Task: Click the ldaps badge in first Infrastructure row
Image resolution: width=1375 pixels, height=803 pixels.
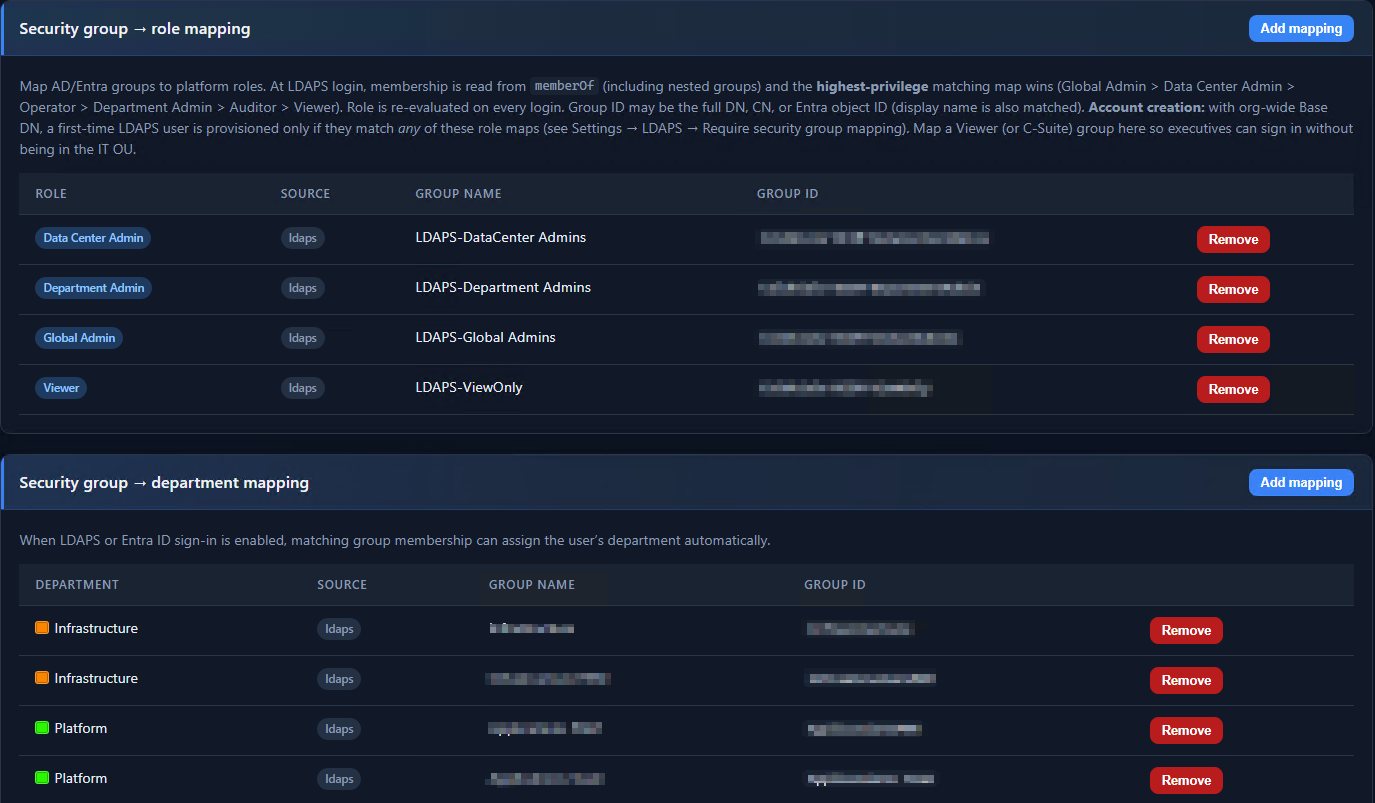Action: tap(339, 629)
